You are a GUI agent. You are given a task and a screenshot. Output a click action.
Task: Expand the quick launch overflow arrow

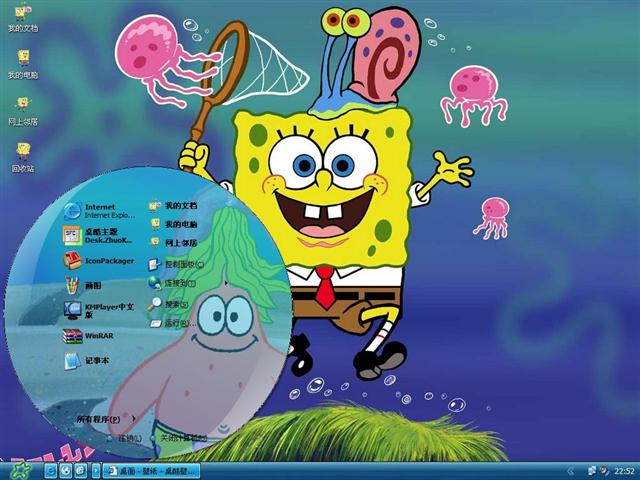pos(96,471)
